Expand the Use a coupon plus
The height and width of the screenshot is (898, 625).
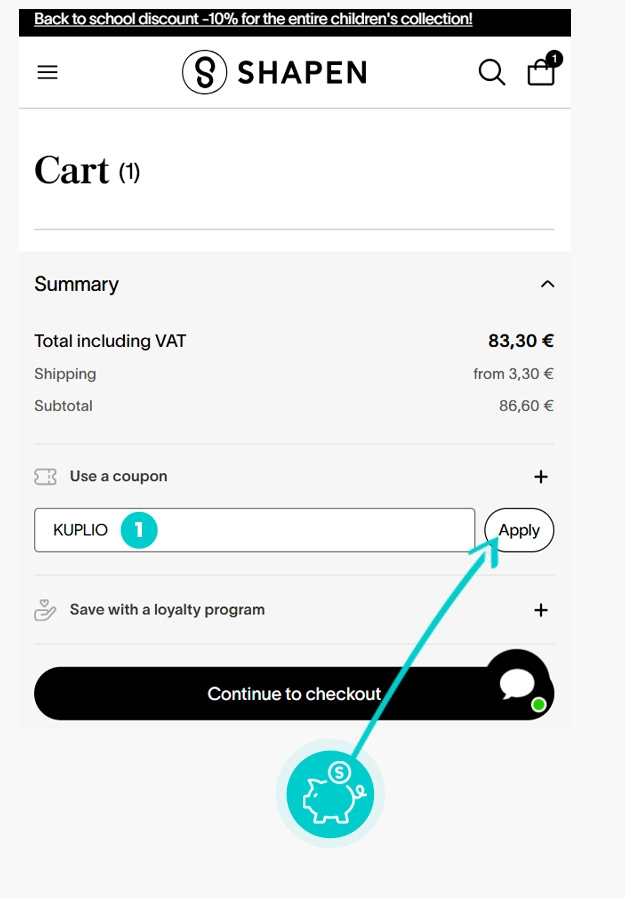pos(541,477)
